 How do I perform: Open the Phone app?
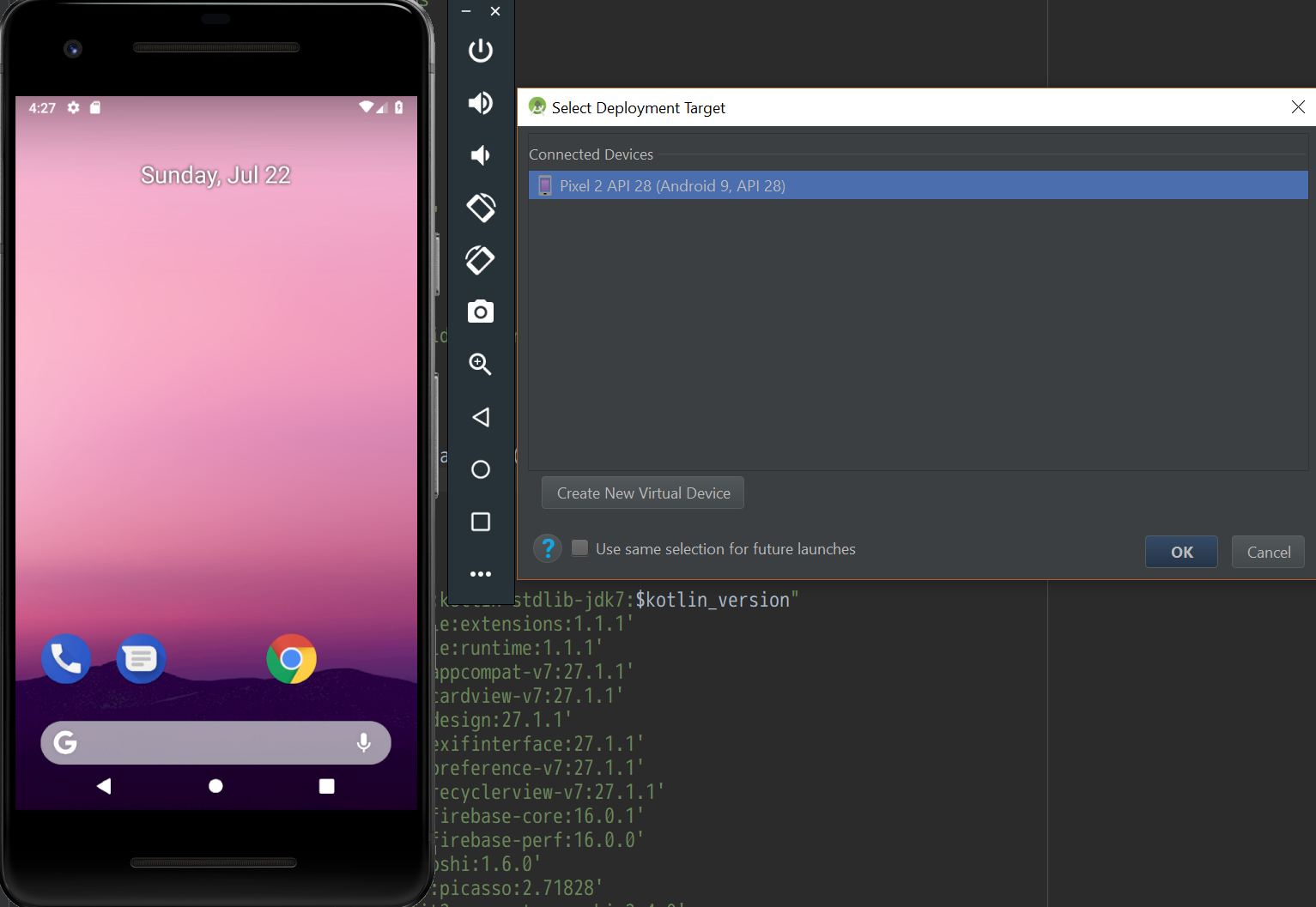66,659
